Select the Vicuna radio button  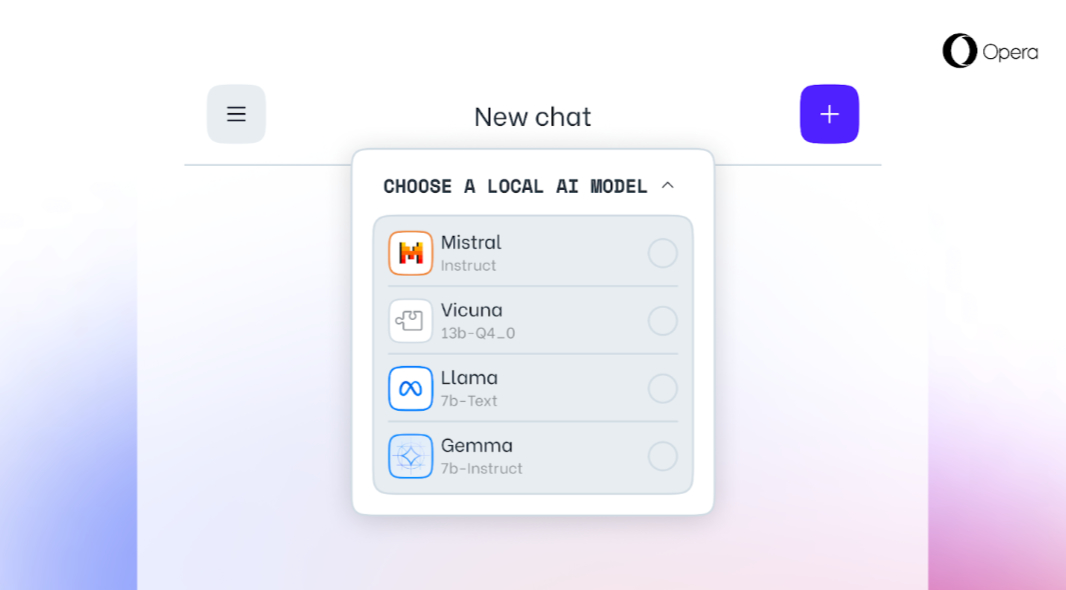tap(662, 321)
